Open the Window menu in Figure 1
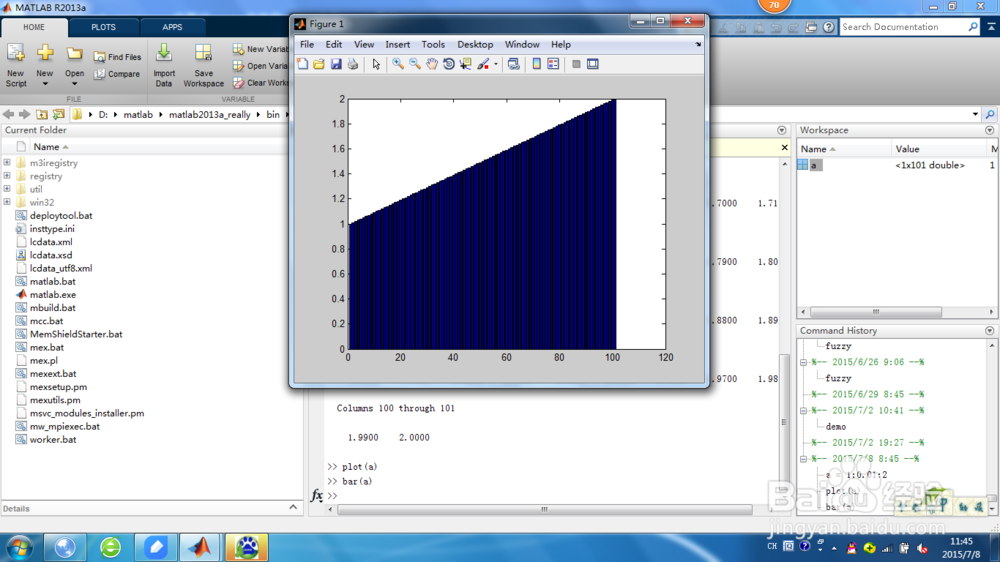Image resolution: width=1000 pixels, height=562 pixels. coord(522,45)
